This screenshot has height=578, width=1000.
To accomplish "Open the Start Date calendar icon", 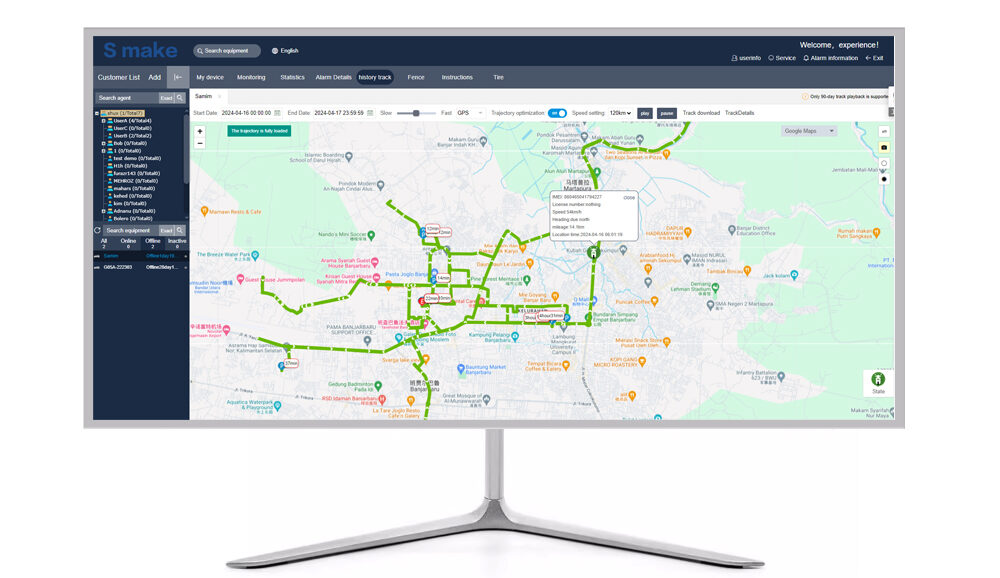I will tap(278, 113).
